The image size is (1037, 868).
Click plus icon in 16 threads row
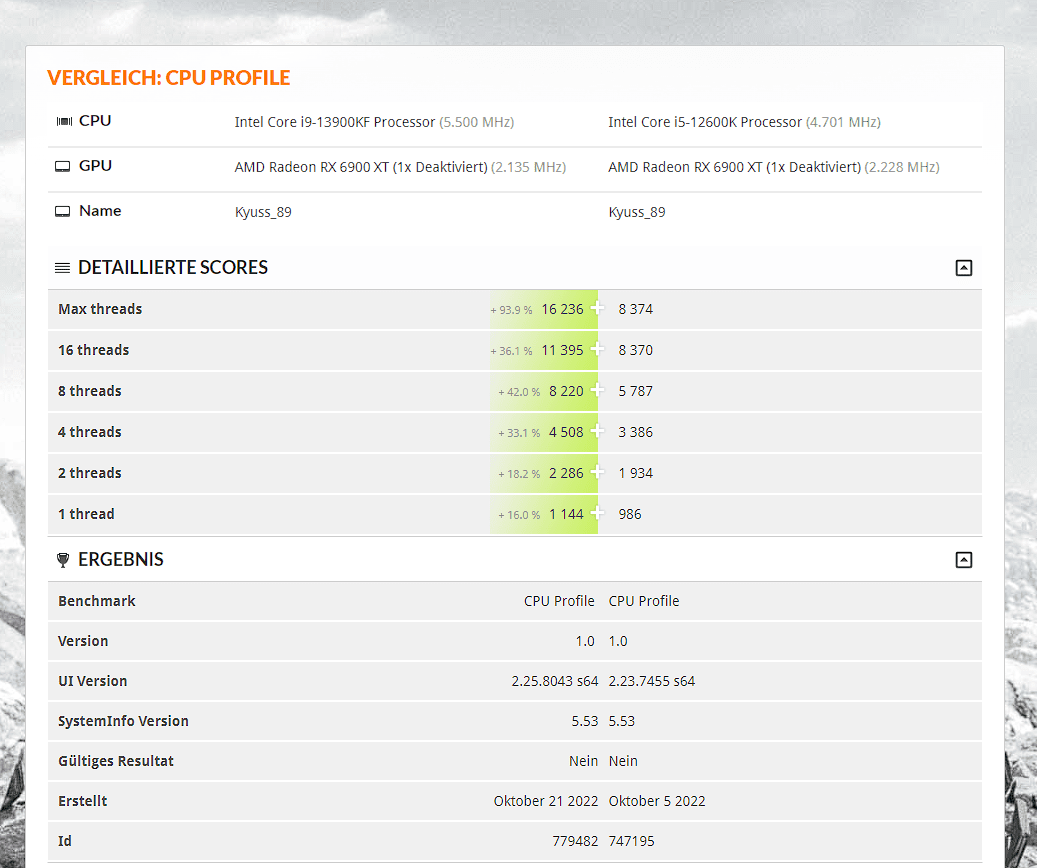597,349
